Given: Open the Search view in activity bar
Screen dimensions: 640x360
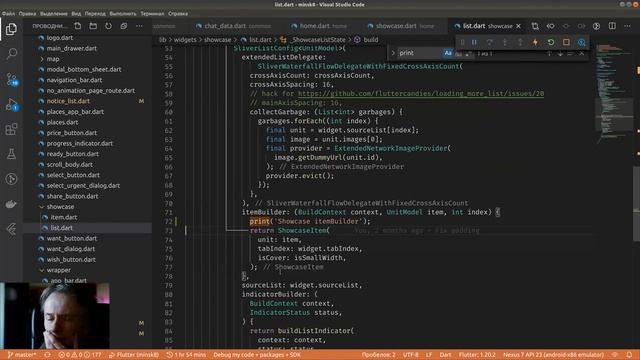Looking at the screenshot, I should coord(11,53).
